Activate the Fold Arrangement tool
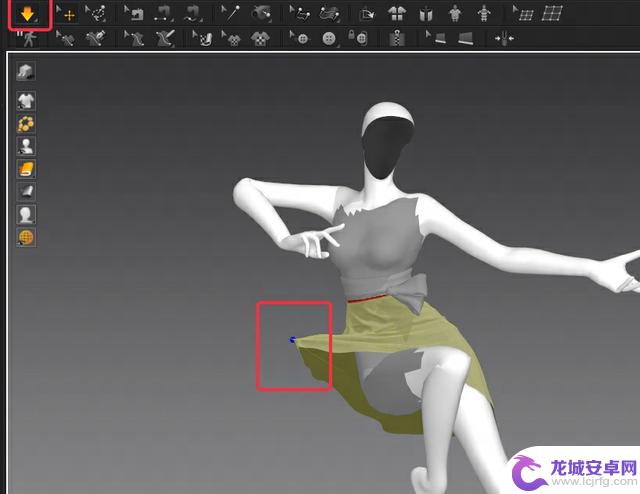This screenshot has height=494, width=640. click(x=329, y=14)
